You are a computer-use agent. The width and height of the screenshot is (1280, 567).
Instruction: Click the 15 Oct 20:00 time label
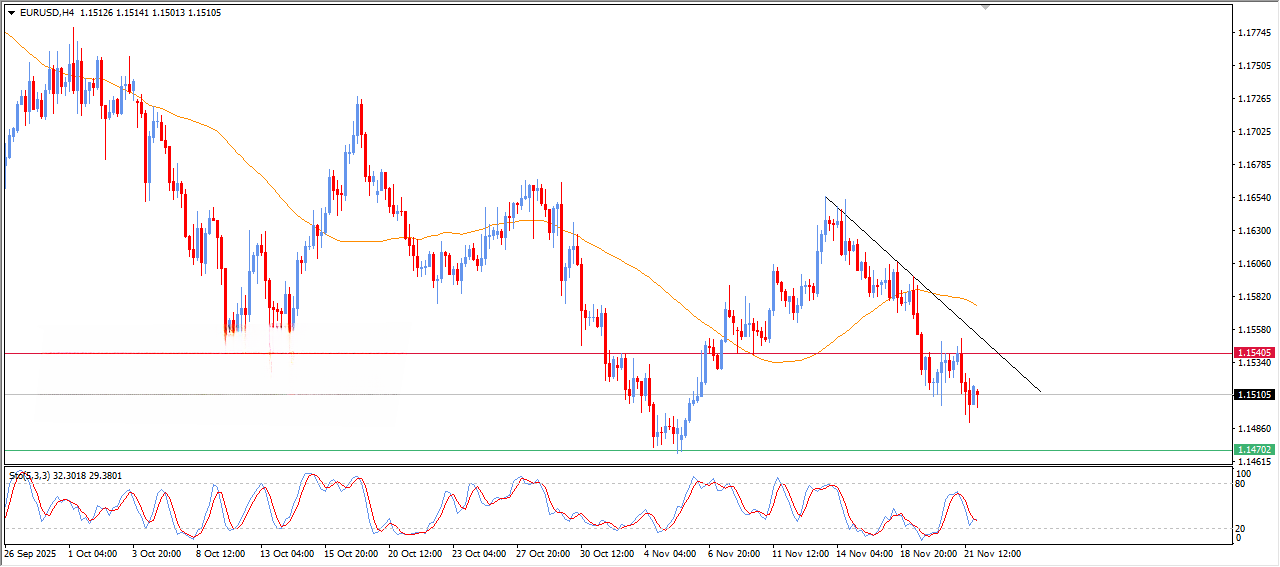coord(349,553)
